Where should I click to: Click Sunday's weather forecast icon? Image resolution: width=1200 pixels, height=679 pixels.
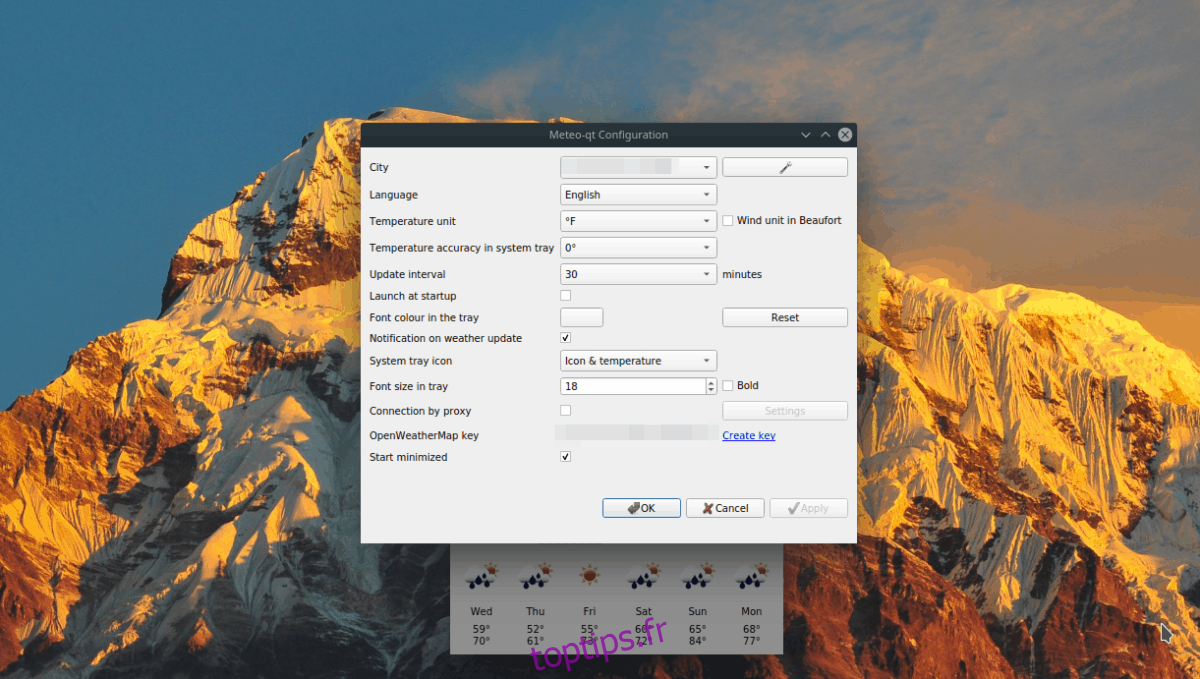tap(697, 576)
